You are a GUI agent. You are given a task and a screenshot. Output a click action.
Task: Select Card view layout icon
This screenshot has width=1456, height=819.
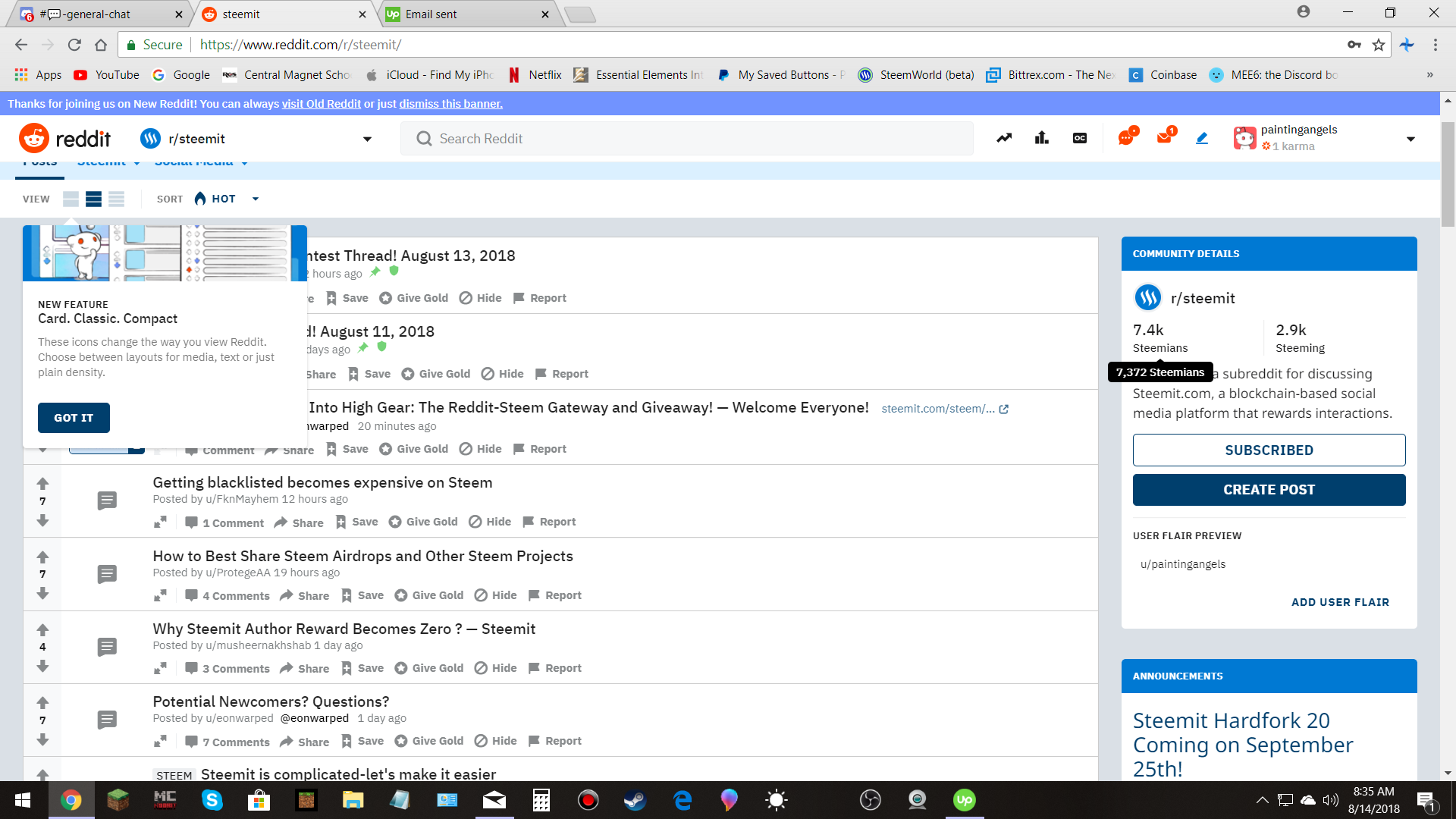coord(71,199)
